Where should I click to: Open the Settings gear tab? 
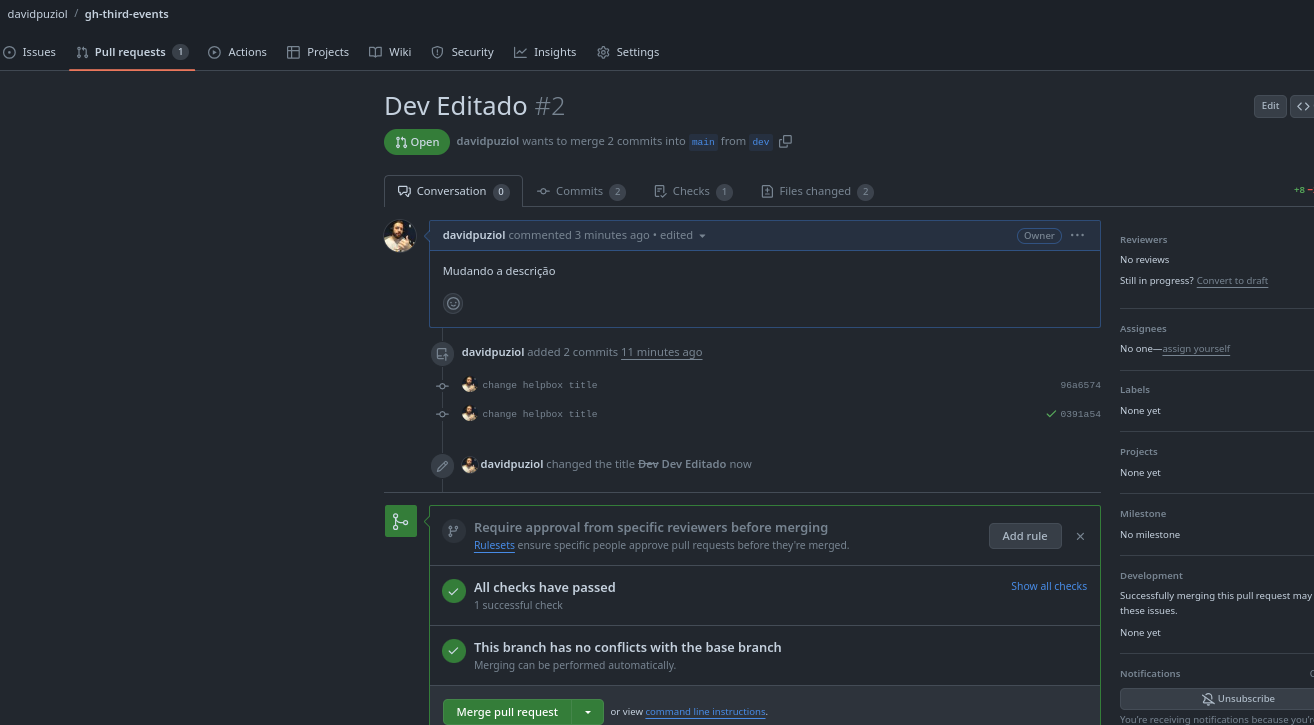click(628, 52)
